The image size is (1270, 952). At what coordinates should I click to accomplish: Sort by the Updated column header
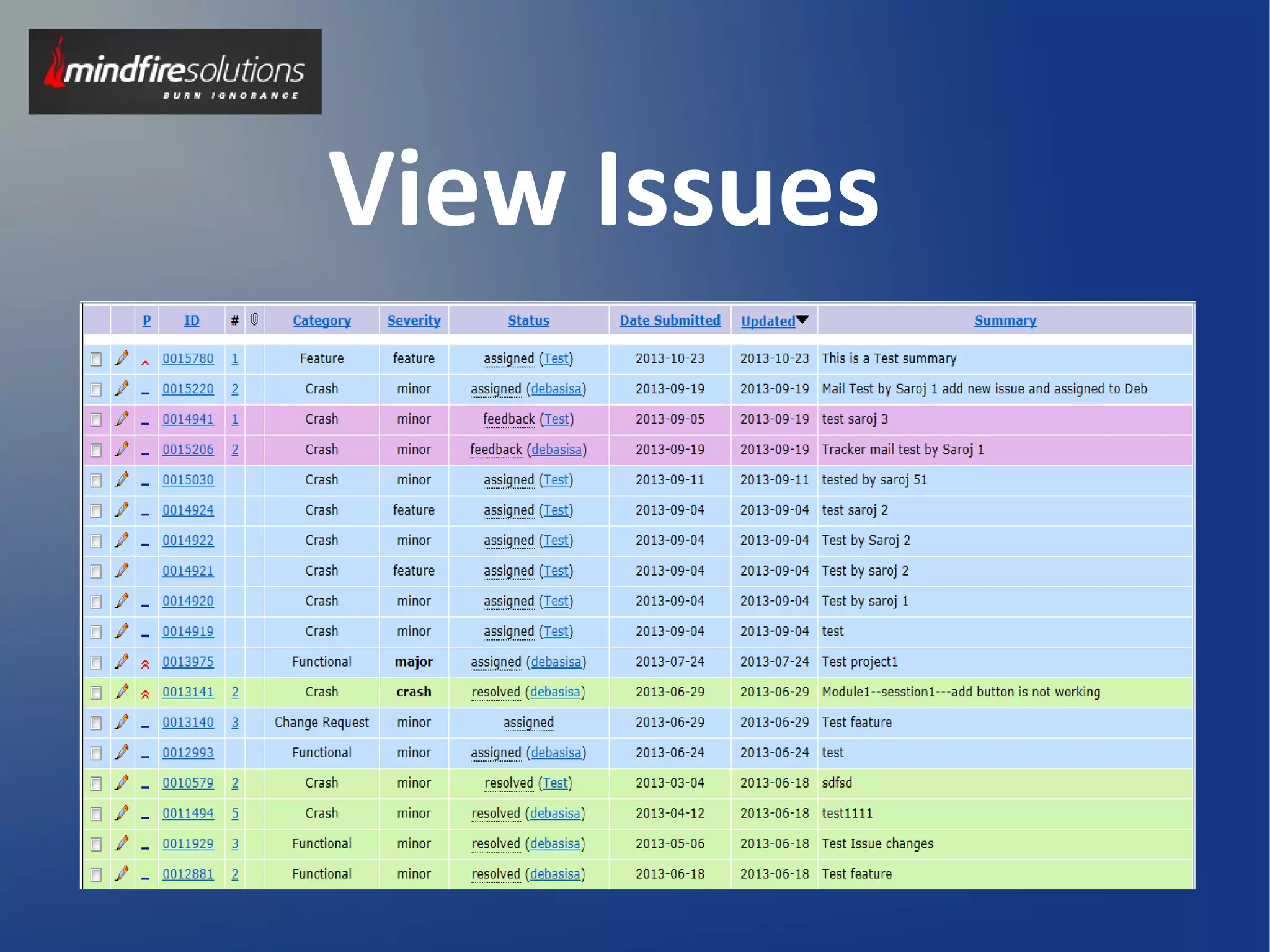click(x=768, y=321)
